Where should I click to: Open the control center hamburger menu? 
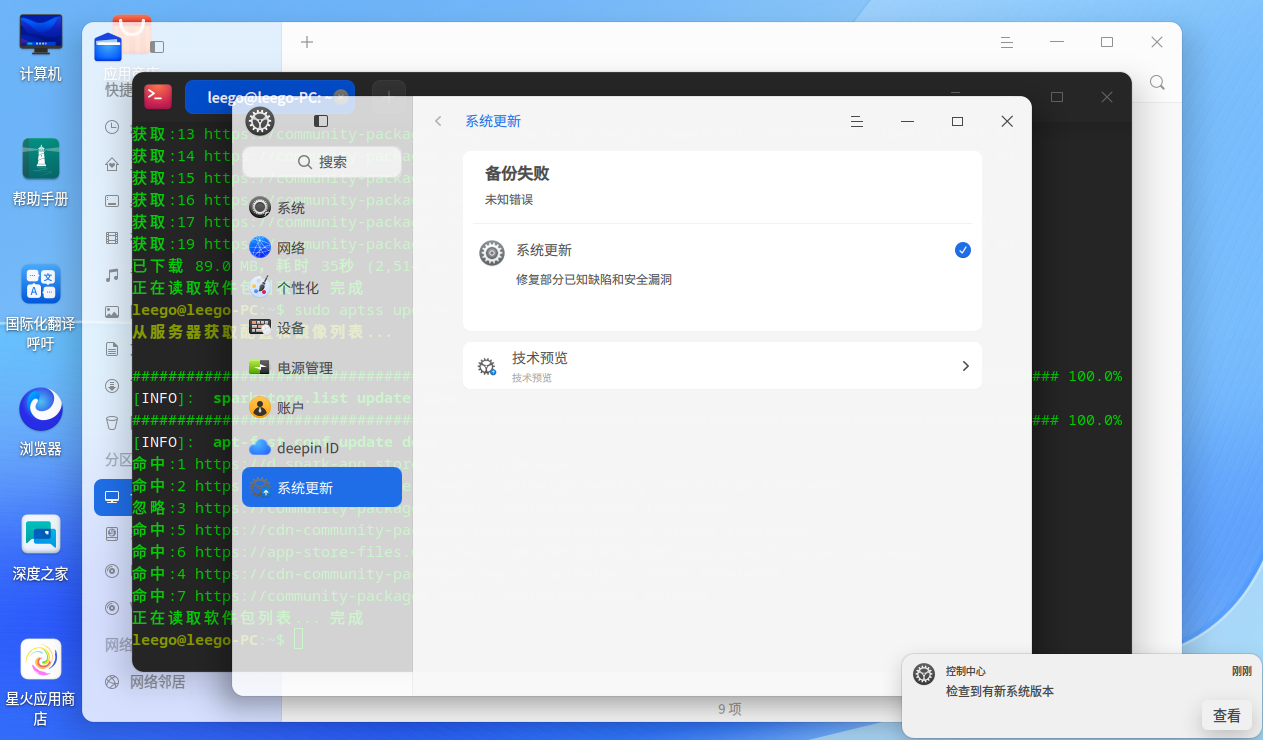coord(857,121)
